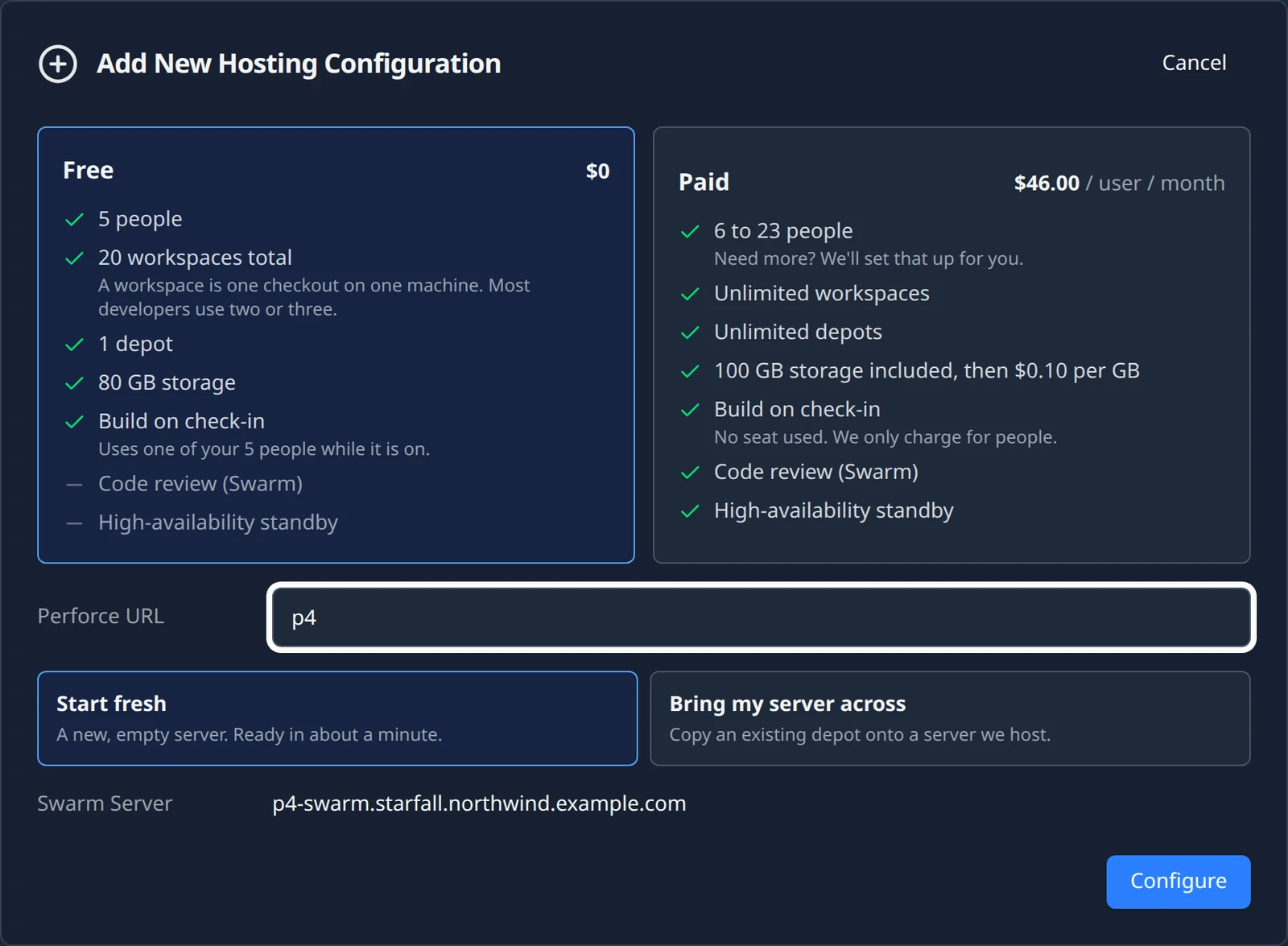Click the Add New Hosting Configuration heading
The height and width of the screenshot is (946, 1288).
point(299,64)
